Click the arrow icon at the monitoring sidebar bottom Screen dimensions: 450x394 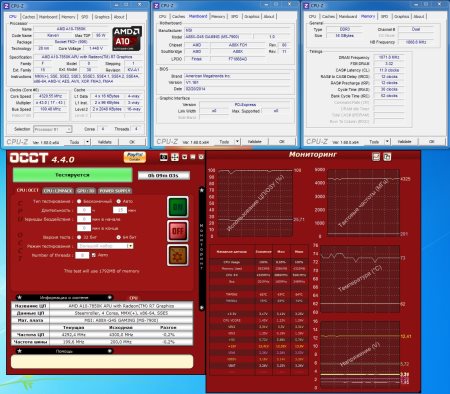[x=202, y=307]
